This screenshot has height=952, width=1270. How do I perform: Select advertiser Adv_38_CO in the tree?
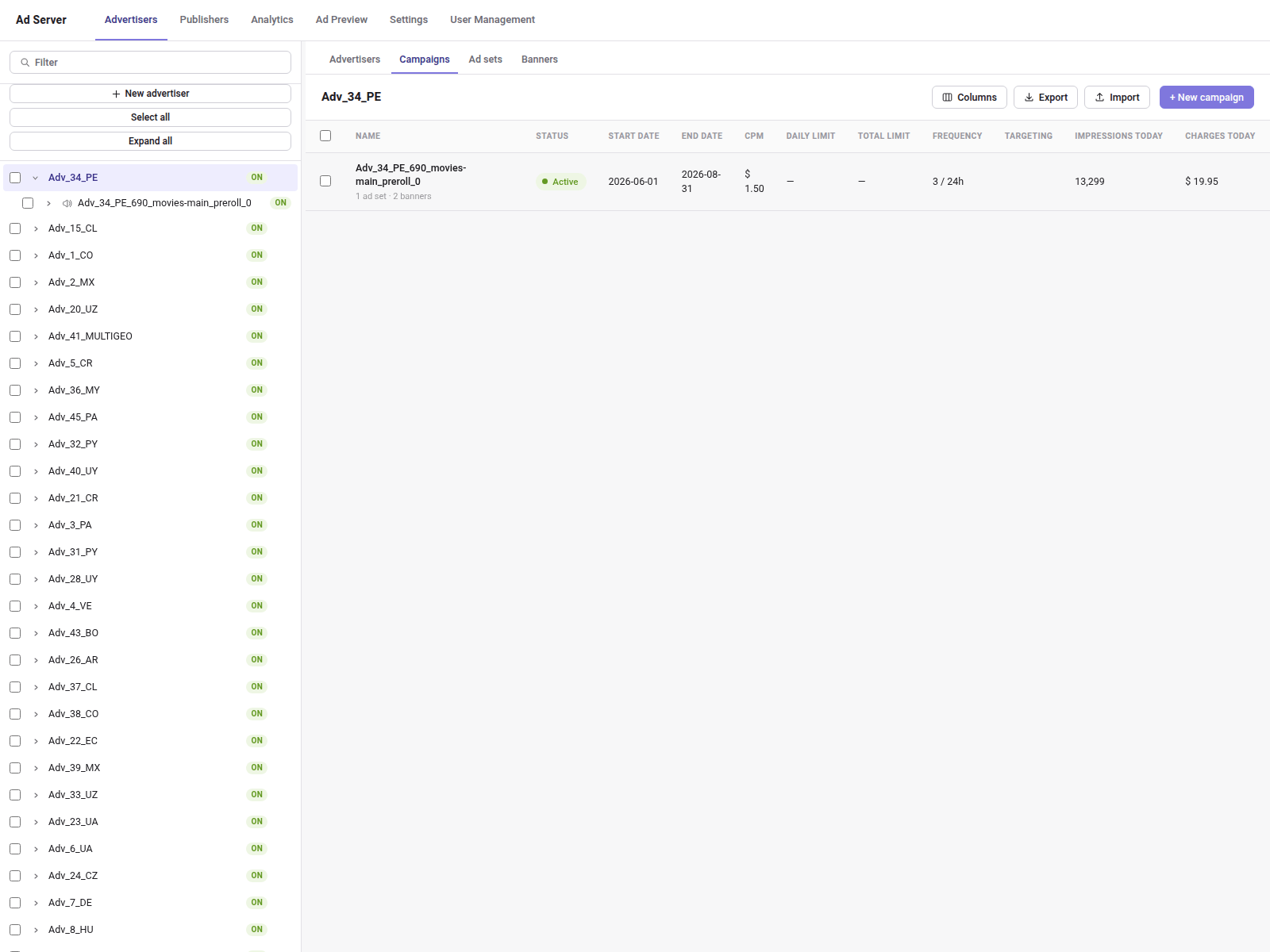point(73,714)
